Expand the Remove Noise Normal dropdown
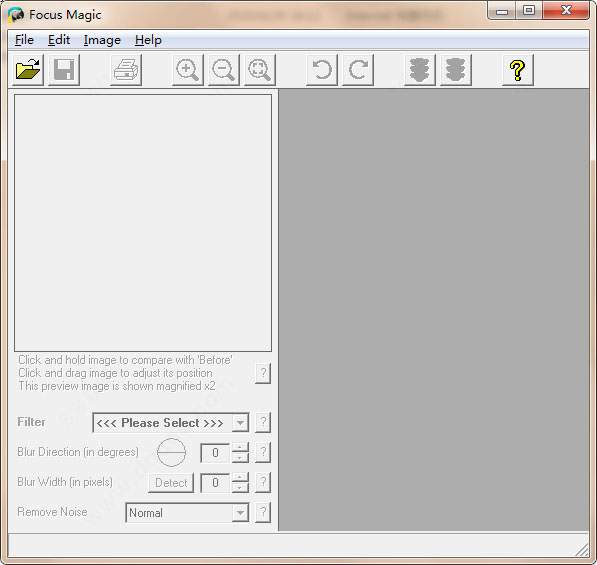Image resolution: width=597 pixels, height=565 pixels. 240,512
